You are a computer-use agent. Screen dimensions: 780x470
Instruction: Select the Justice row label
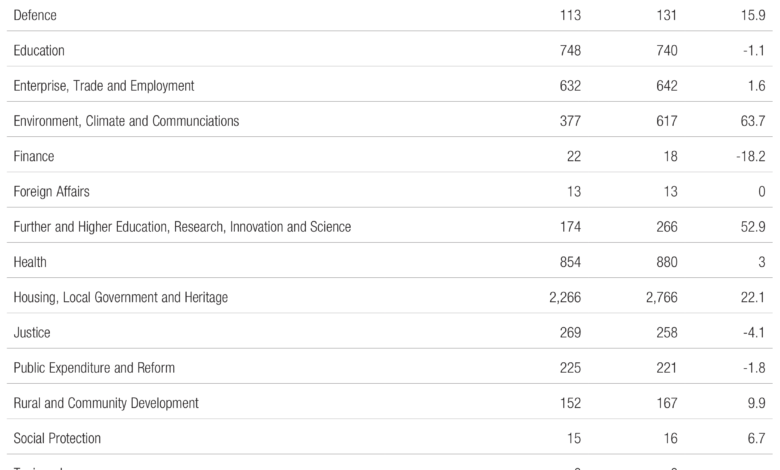click(32, 332)
